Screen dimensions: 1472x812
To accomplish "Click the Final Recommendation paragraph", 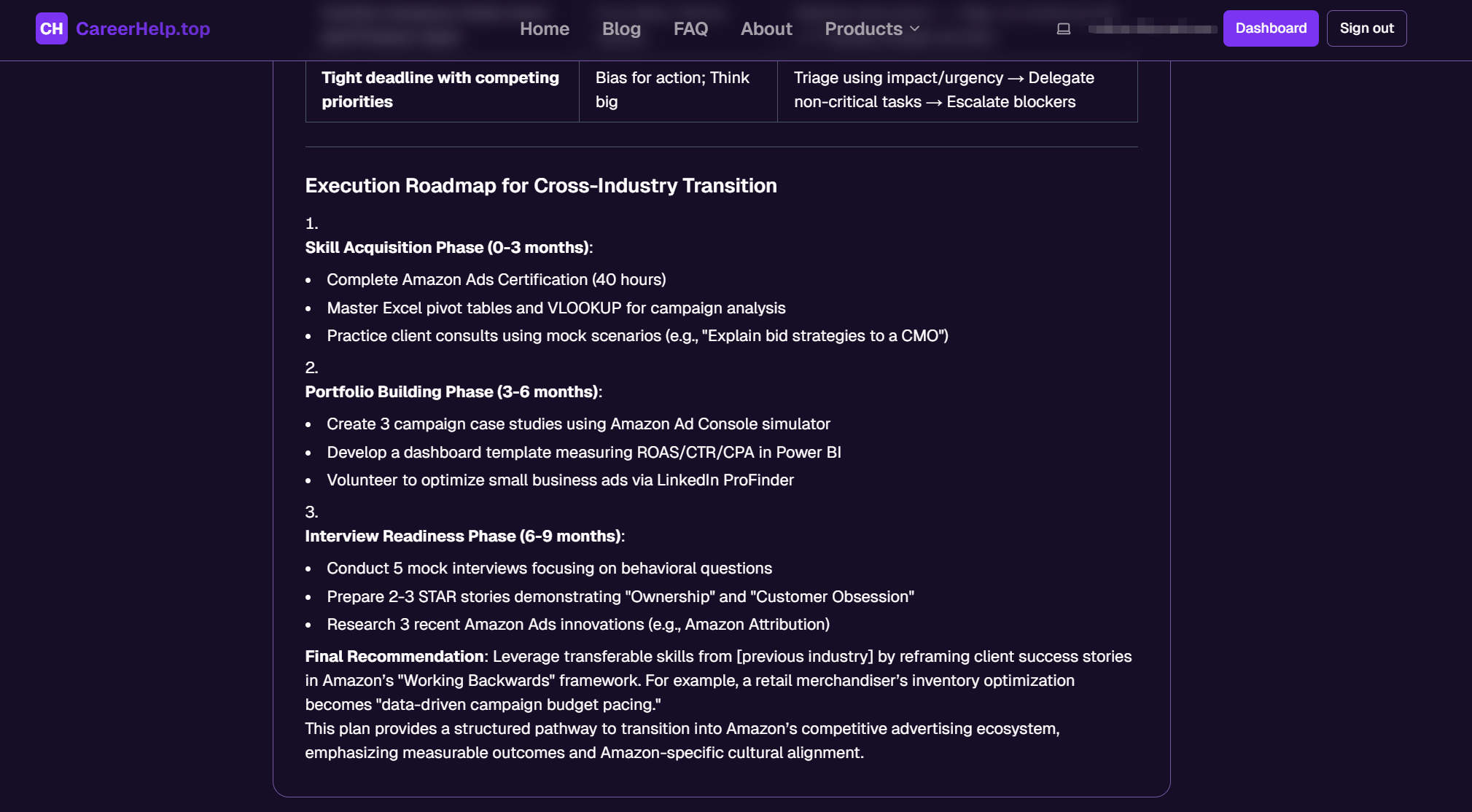I will (718, 680).
